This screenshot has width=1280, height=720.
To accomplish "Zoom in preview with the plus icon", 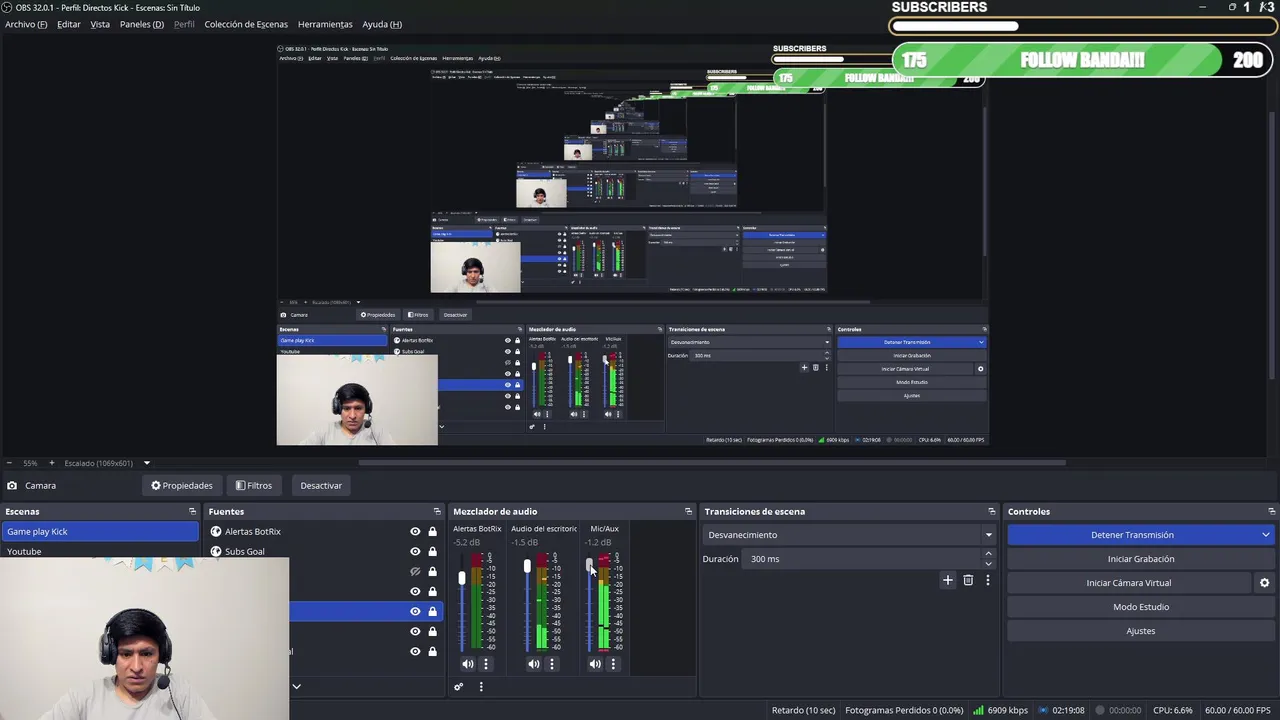I will (52, 463).
